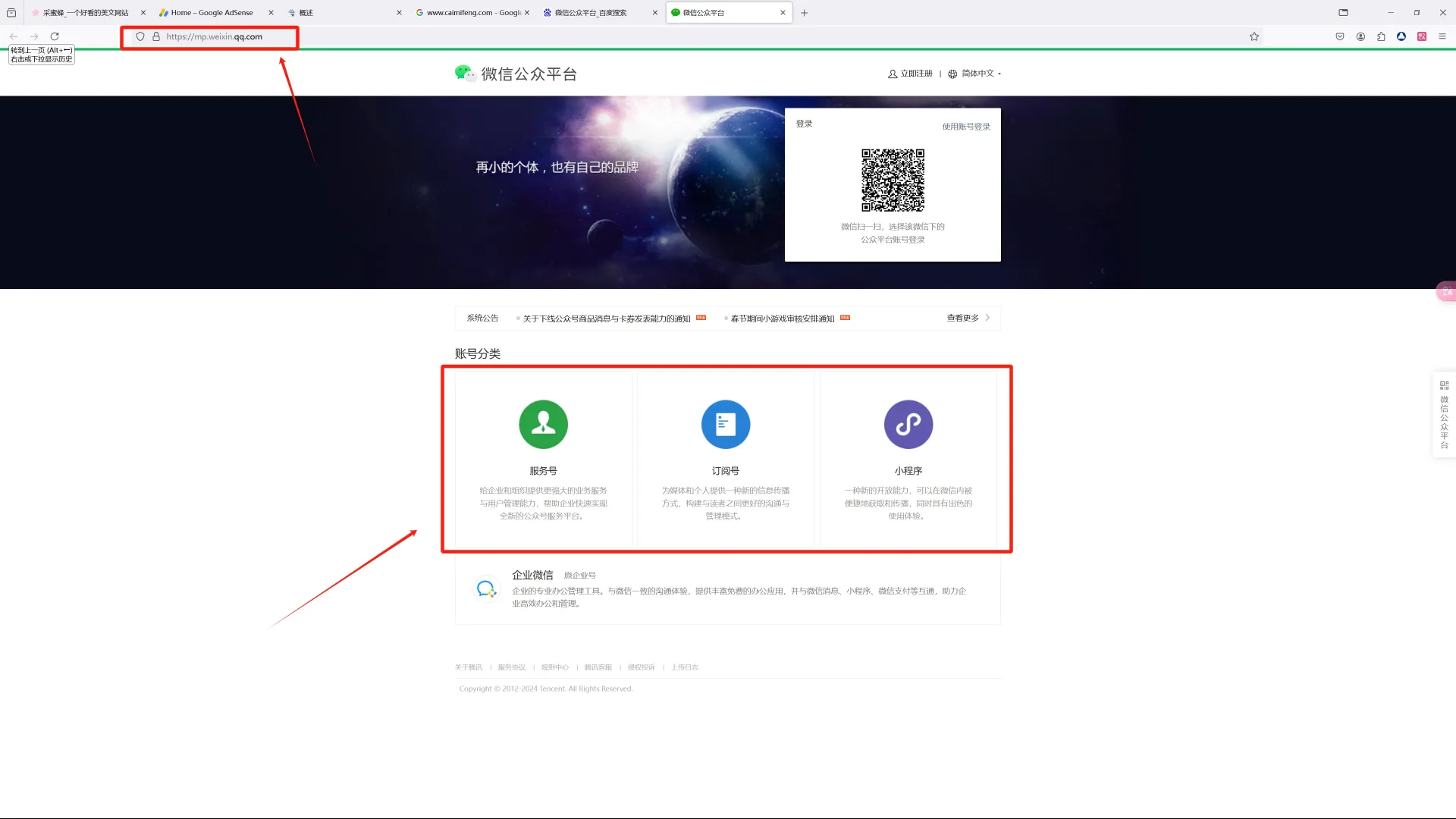Open the Firefox Pocket save icon
Screen dimensions: 1456x819
click(1339, 36)
